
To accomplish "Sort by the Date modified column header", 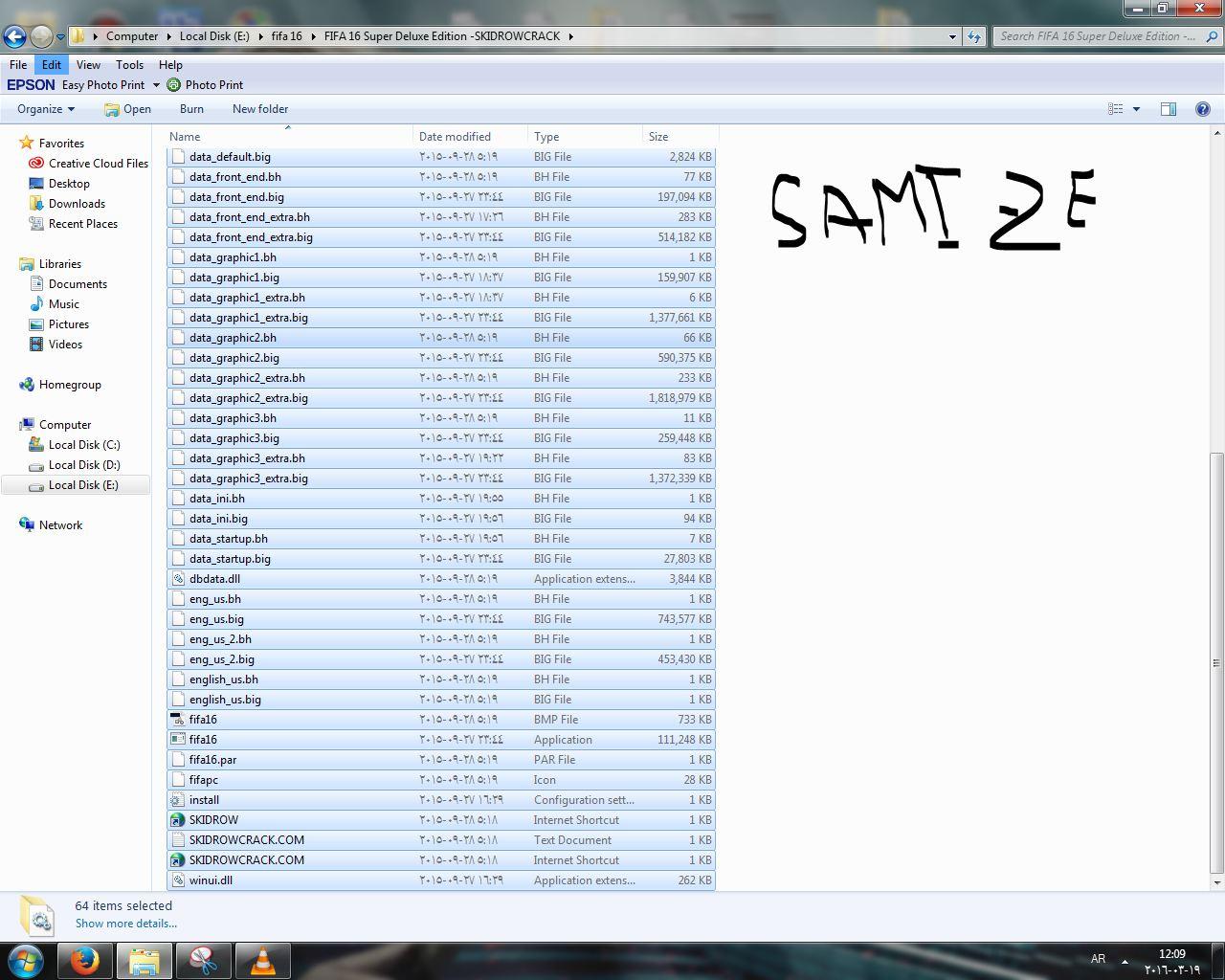I will point(471,137).
